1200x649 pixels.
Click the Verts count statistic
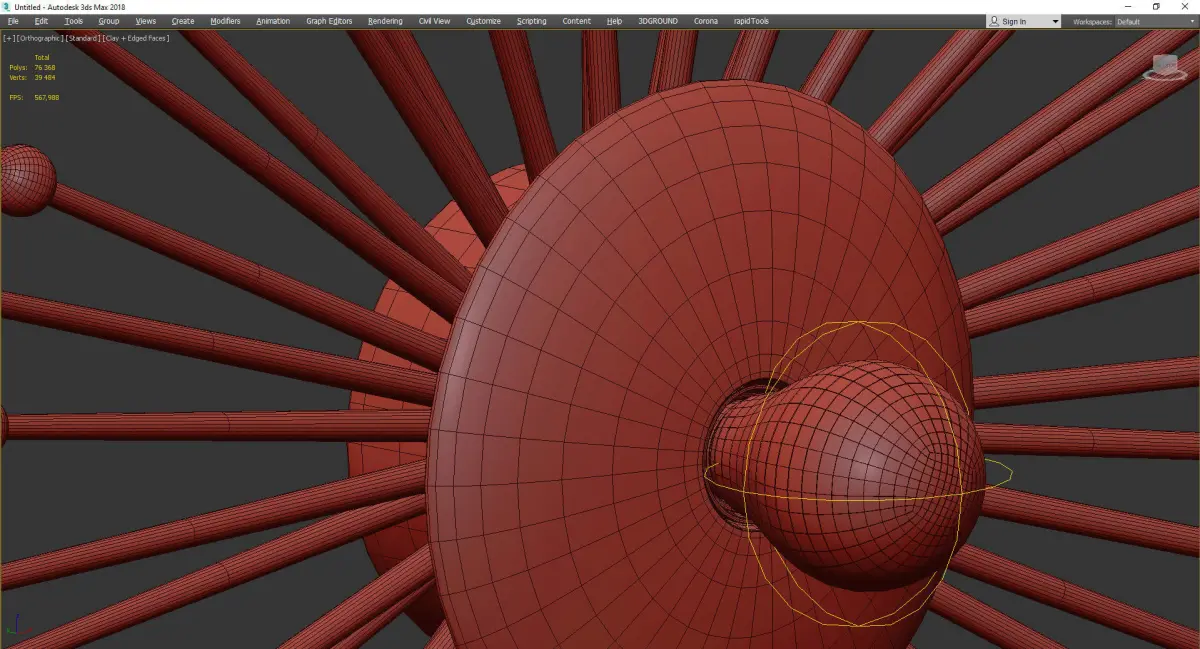(33, 77)
